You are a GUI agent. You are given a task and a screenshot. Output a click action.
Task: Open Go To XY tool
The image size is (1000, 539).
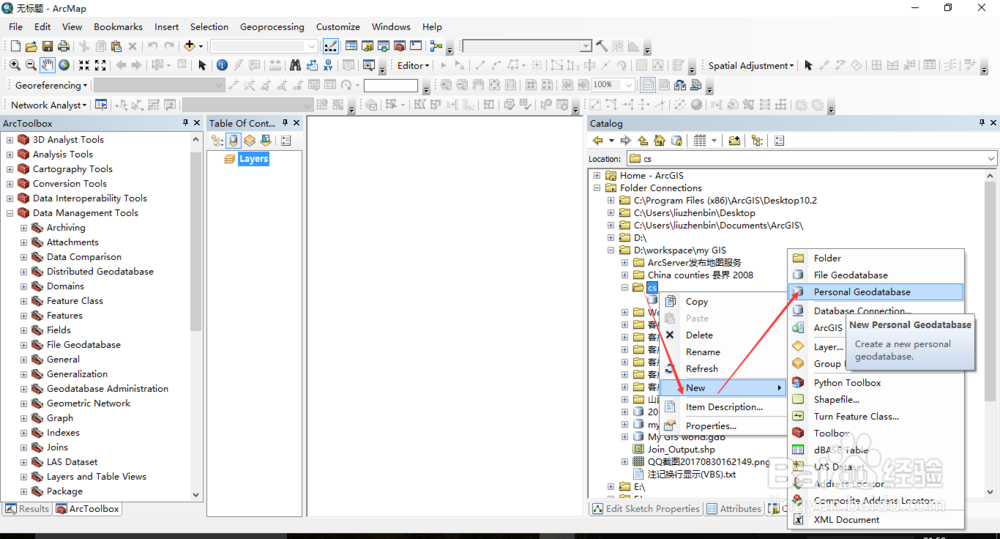click(328, 65)
